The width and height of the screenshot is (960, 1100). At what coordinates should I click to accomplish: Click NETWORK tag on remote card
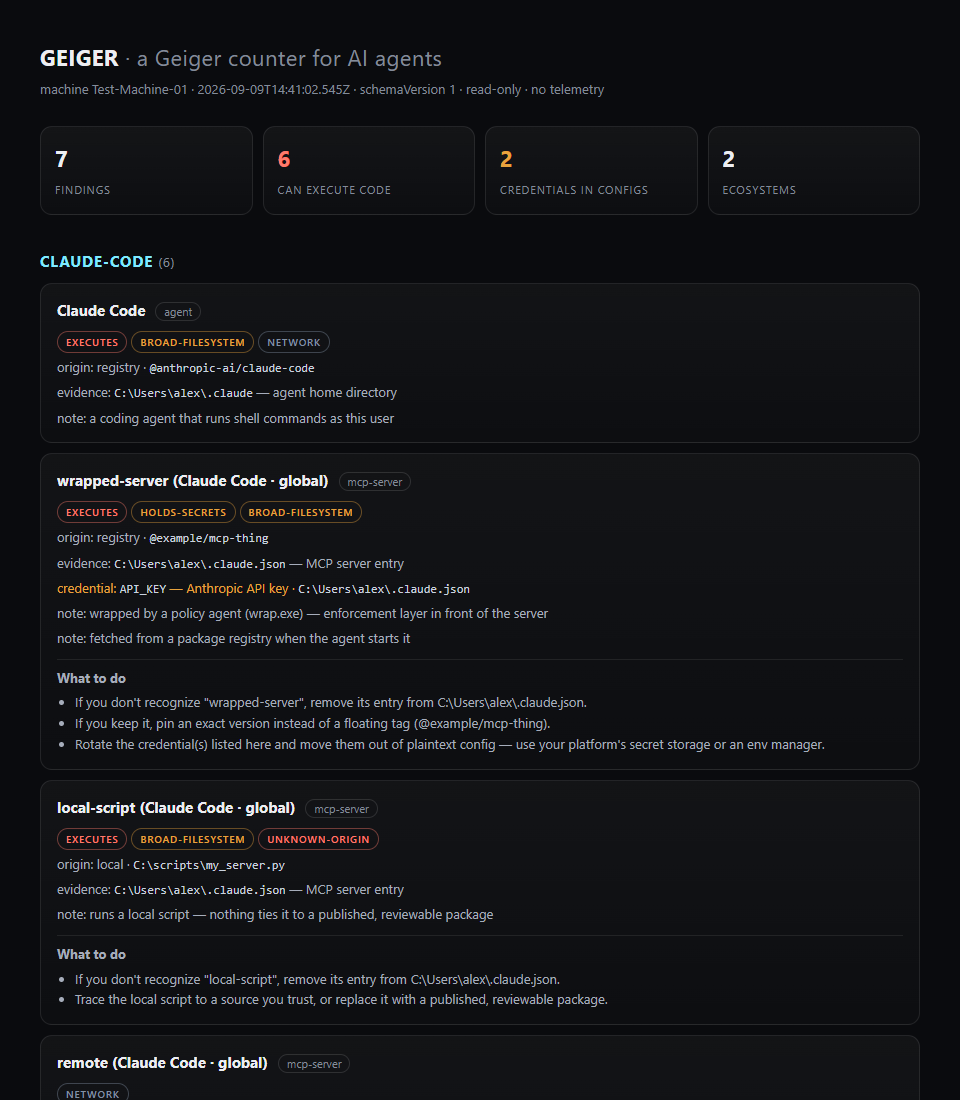[93, 1094]
